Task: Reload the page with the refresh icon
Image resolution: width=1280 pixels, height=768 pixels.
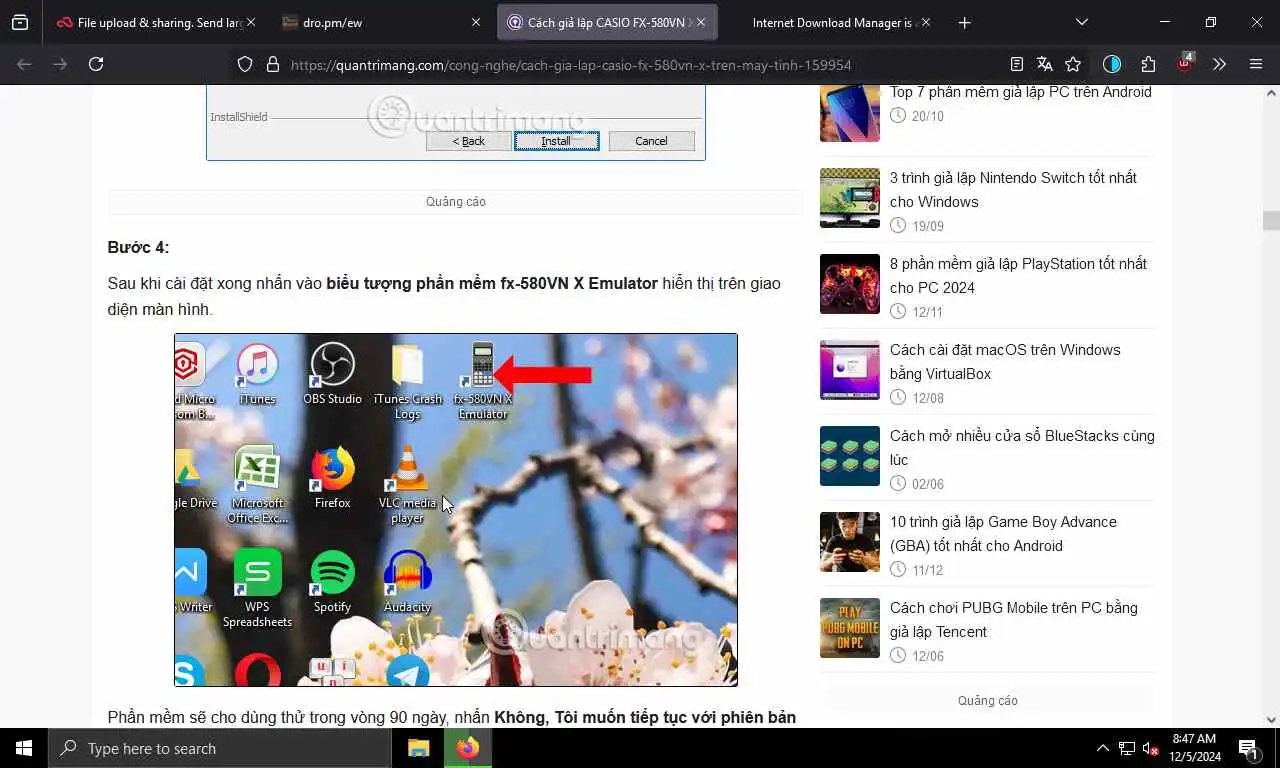Action: click(96, 64)
